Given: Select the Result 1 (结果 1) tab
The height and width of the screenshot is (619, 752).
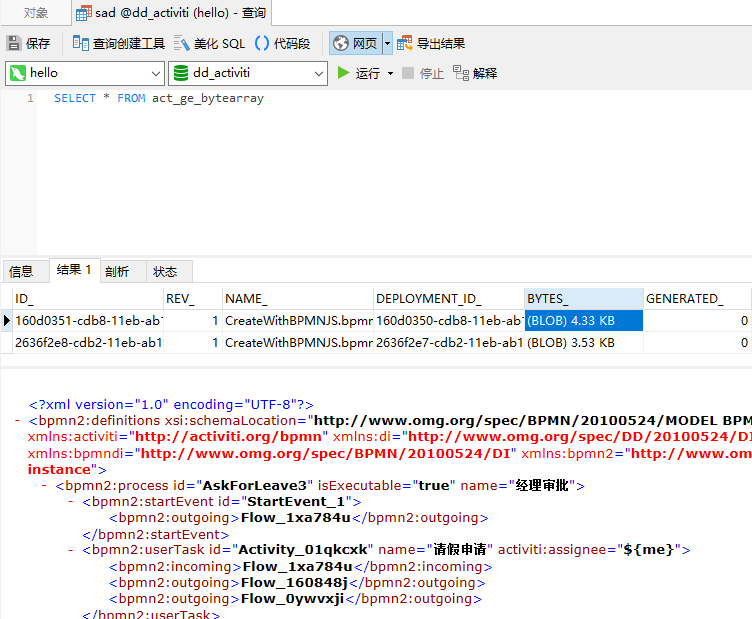Looking at the screenshot, I should (x=74, y=270).
